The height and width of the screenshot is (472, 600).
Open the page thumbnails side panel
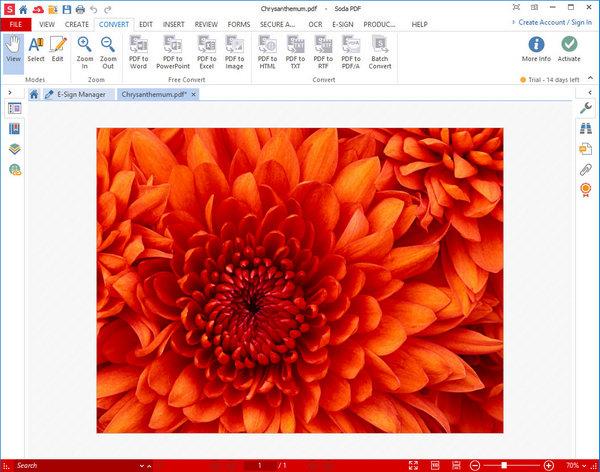tap(15, 109)
